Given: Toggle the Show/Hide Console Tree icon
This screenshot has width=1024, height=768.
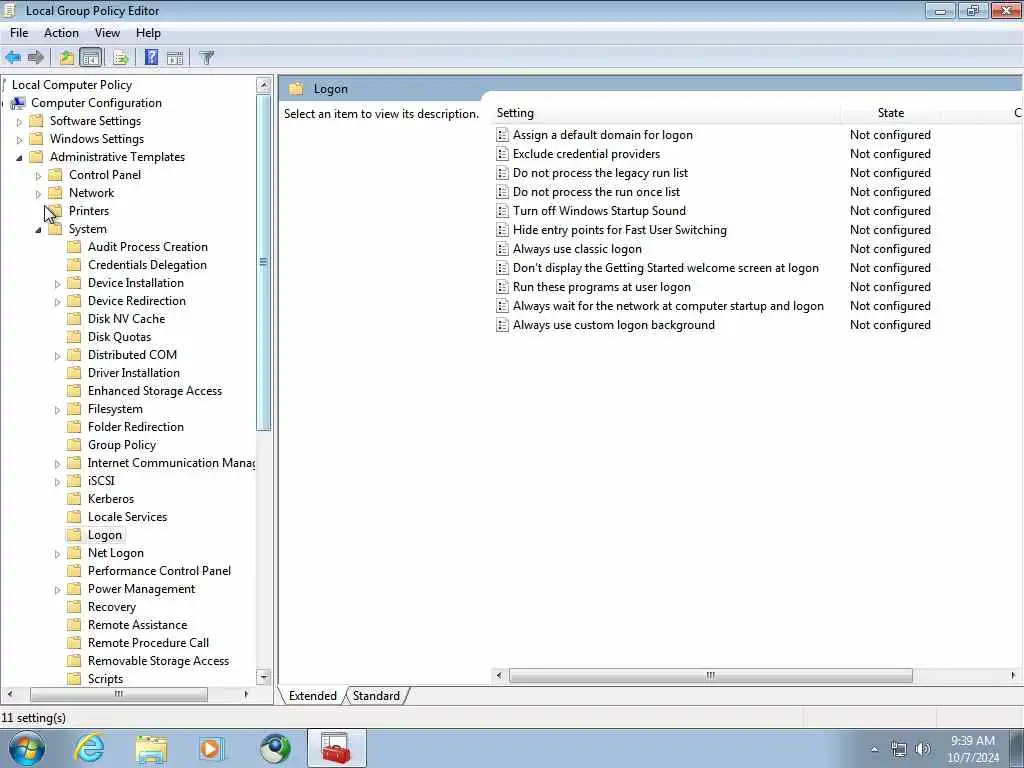Looking at the screenshot, I should [91, 57].
